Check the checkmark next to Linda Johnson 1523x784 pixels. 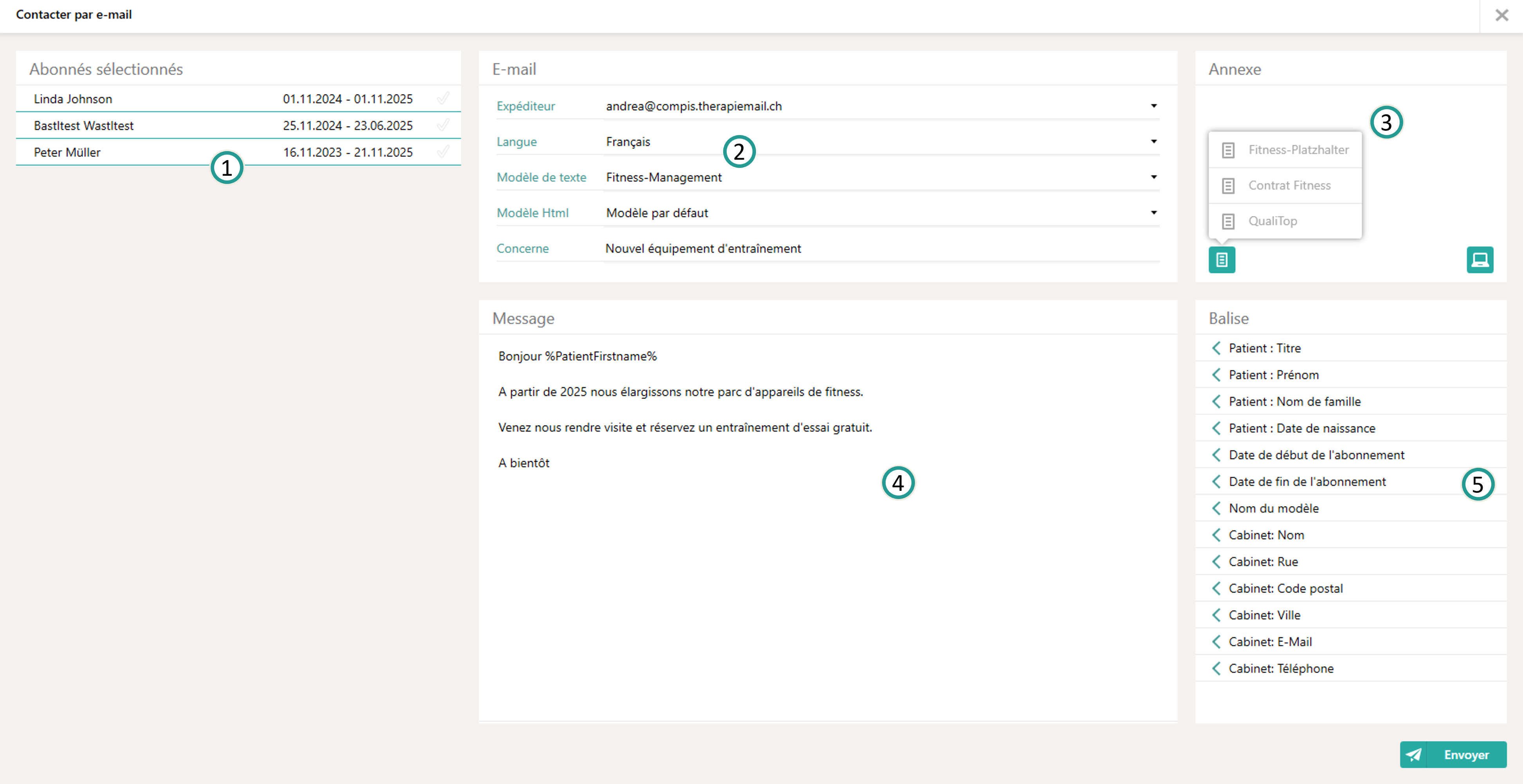[x=444, y=98]
